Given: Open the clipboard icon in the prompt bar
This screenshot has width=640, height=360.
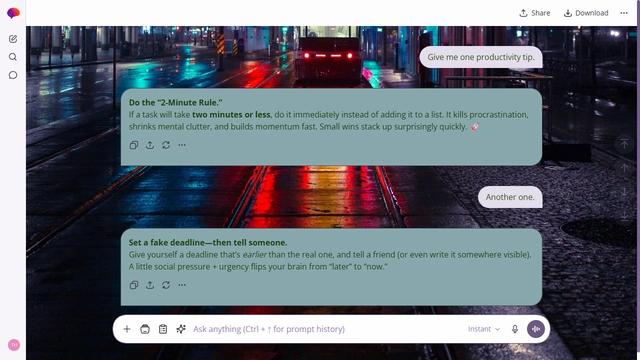Looking at the screenshot, I should [163, 329].
